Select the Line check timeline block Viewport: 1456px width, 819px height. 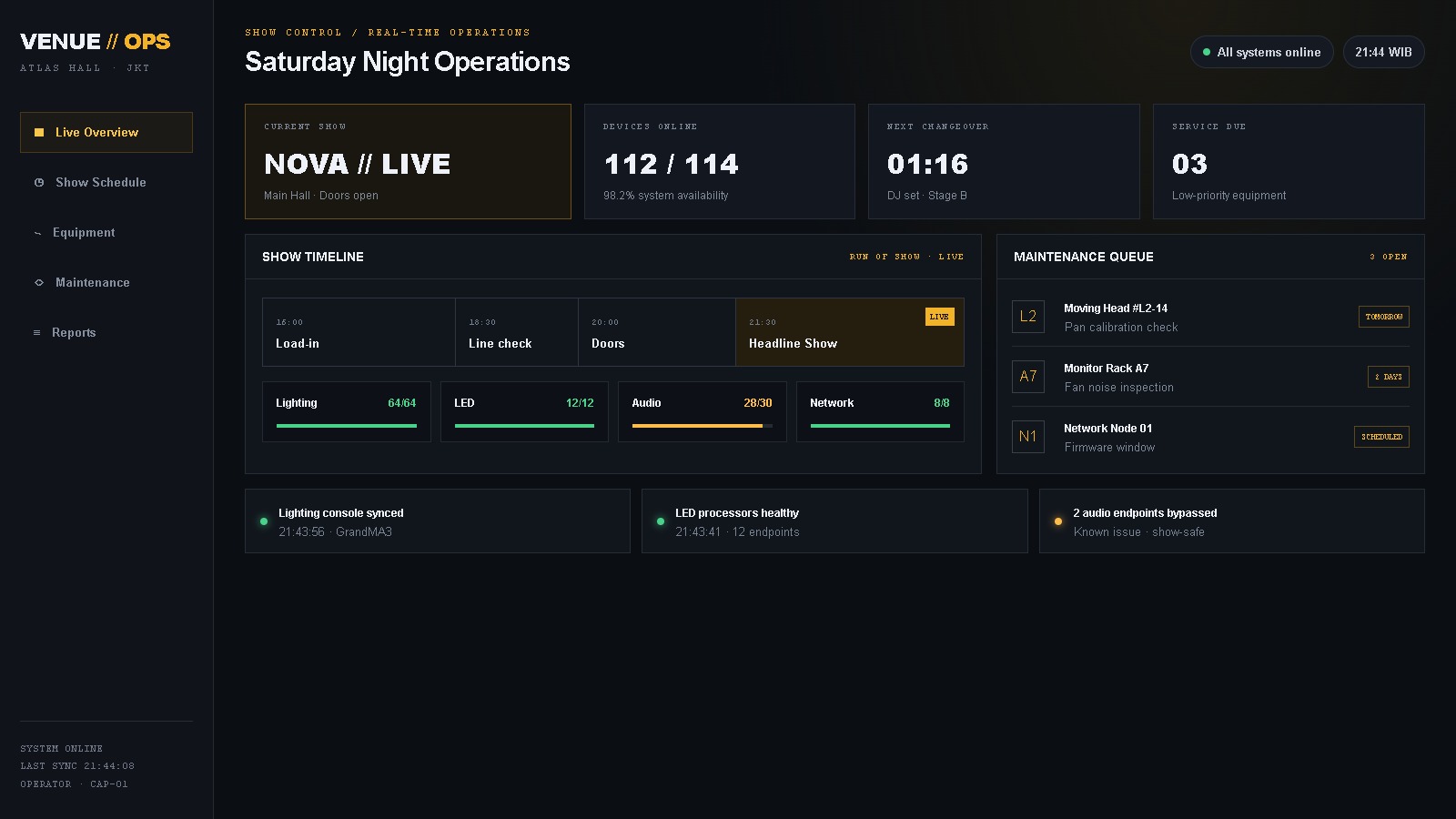click(x=517, y=332)
